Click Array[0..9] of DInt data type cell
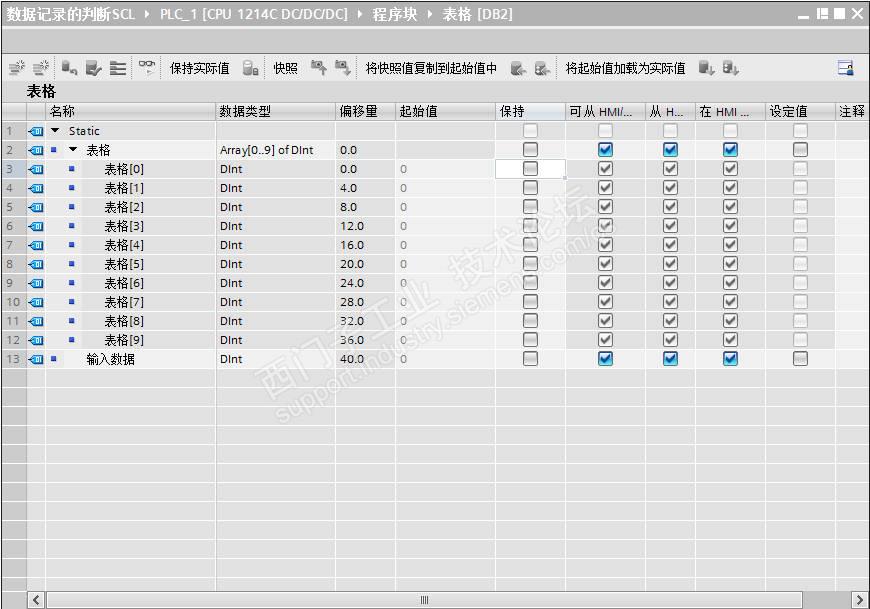 click(276, 150)
